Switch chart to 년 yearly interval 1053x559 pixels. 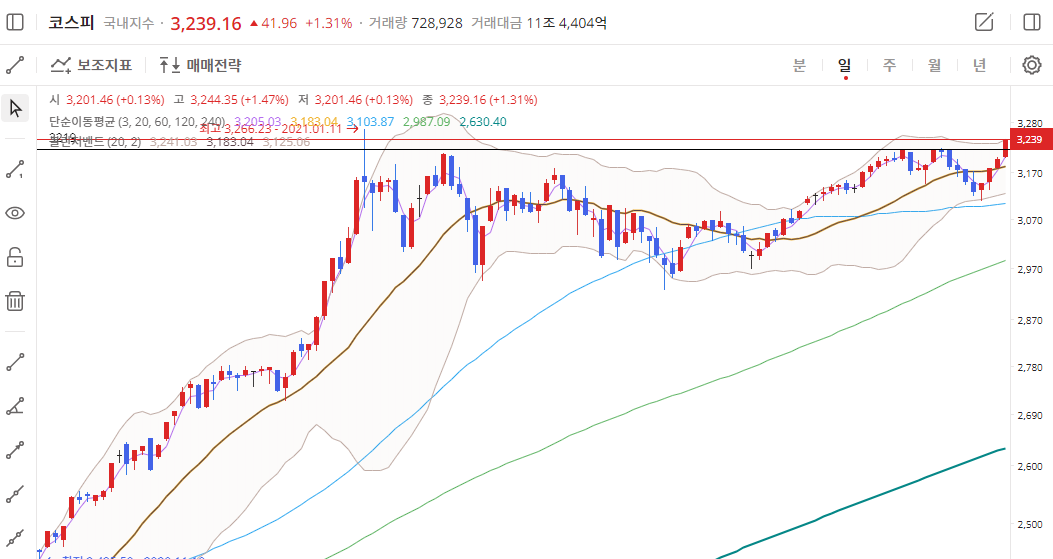point(980,65)
